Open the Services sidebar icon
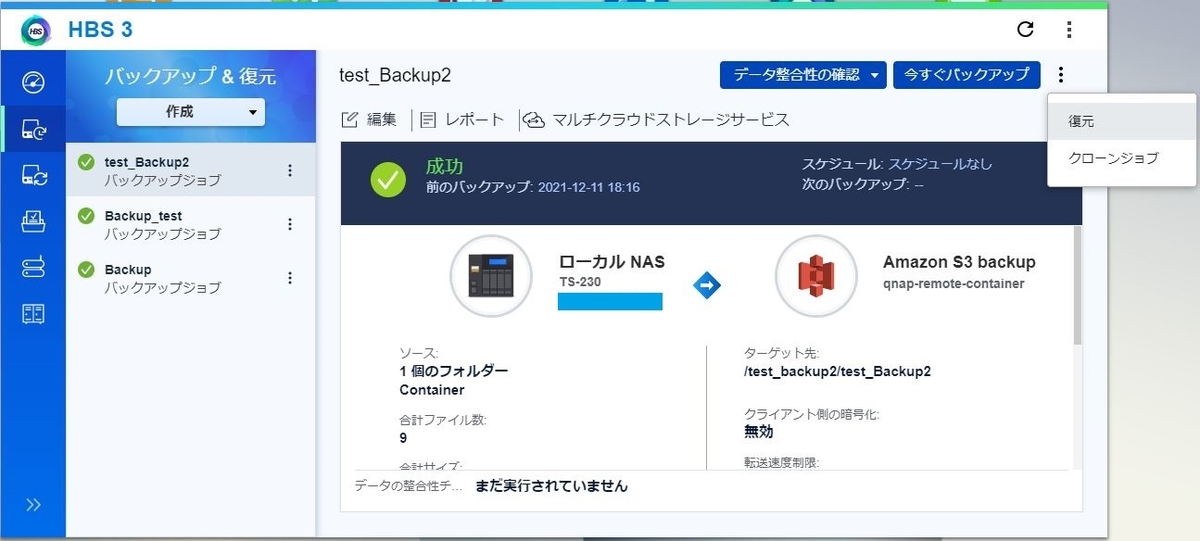Image resolution: width=1200 pixels, height=541 pixels. coord(33,222)
